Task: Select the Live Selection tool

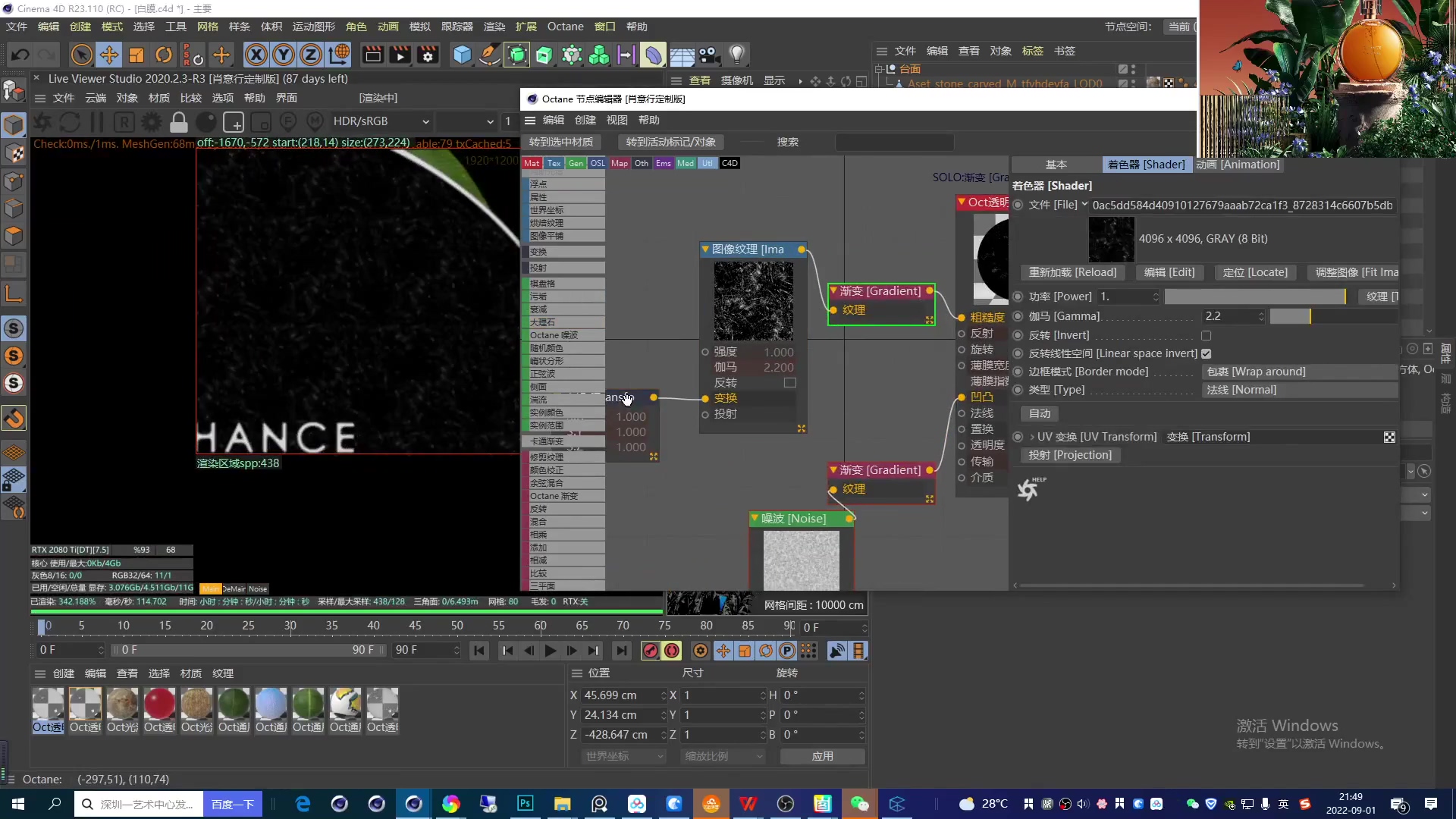Action: 82,55
